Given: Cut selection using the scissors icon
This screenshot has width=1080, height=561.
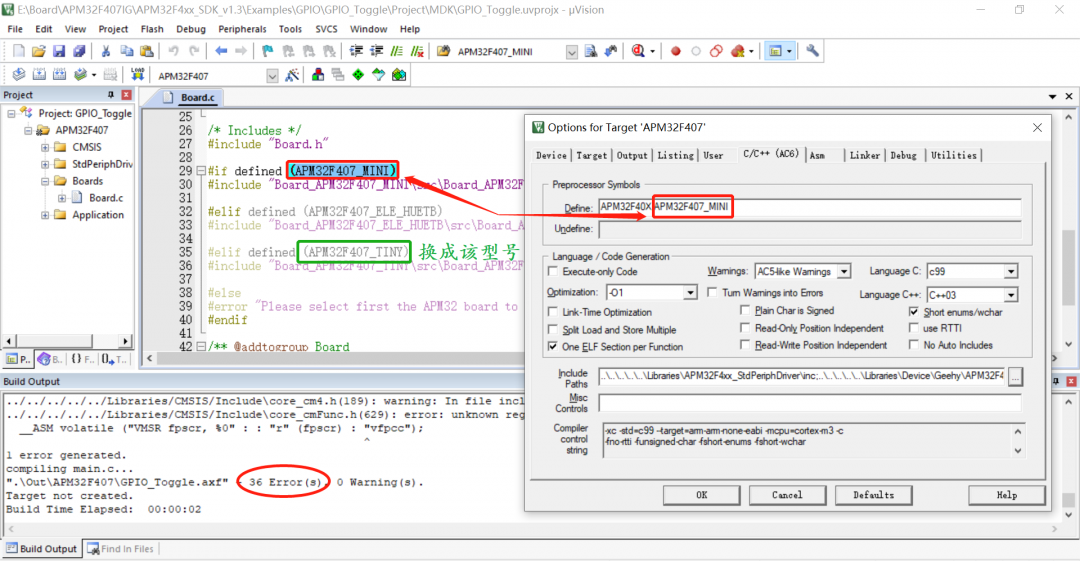Looking at the screenshot, I should pos(105,51).
